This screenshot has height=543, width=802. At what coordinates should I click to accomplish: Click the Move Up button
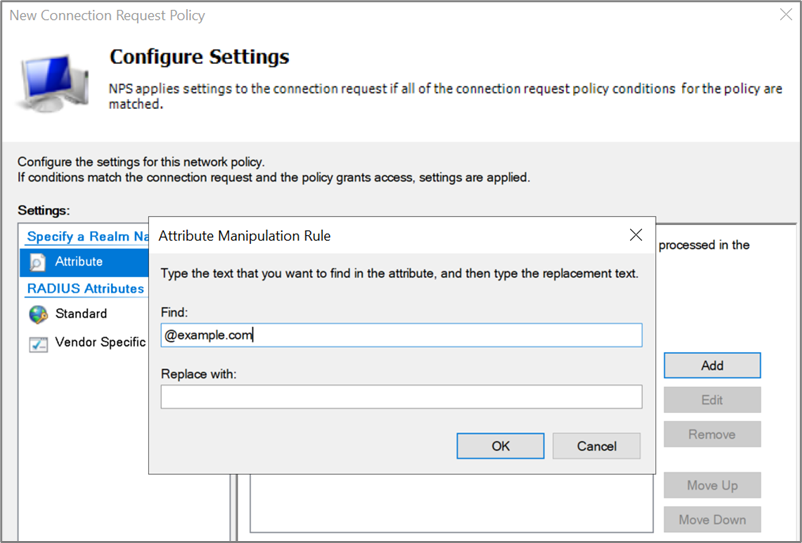pyautogui.click(x=712, y=486)
